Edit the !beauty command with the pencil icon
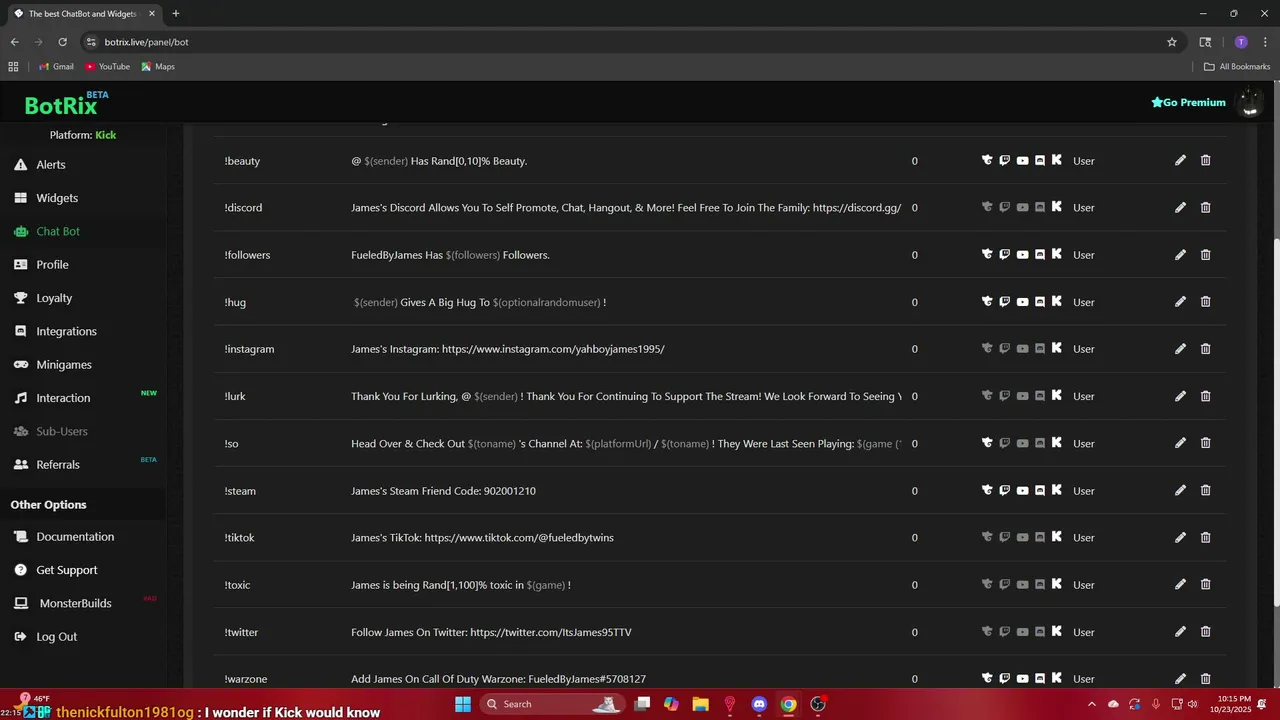The width and height of the screenshot is (1280, 720). [1180, 160]
